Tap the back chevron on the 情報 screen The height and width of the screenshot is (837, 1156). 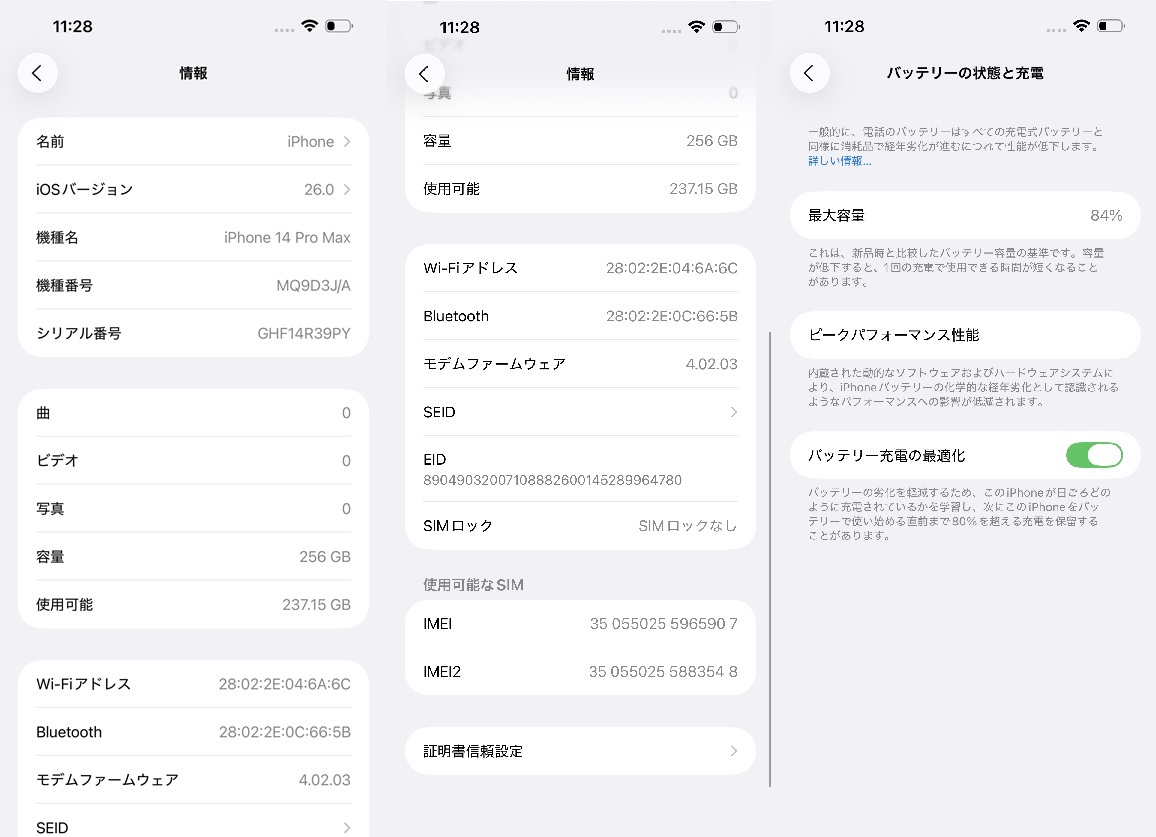[37, 72]
